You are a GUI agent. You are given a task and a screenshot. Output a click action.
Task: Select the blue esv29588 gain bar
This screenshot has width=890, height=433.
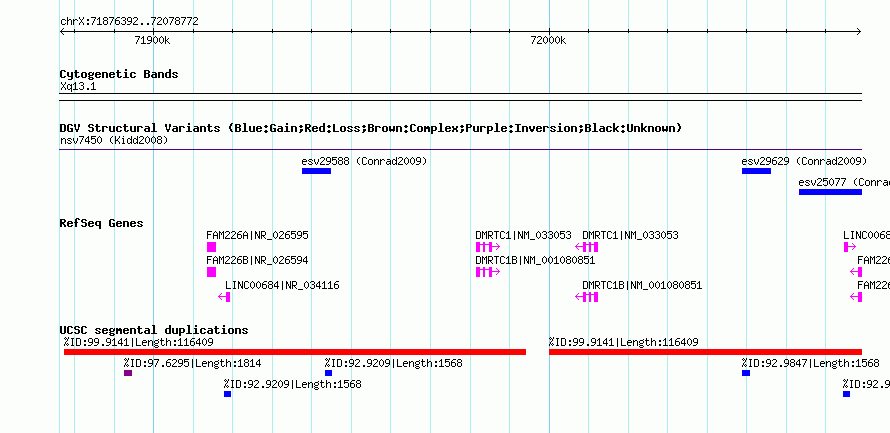tap(316, 171)
